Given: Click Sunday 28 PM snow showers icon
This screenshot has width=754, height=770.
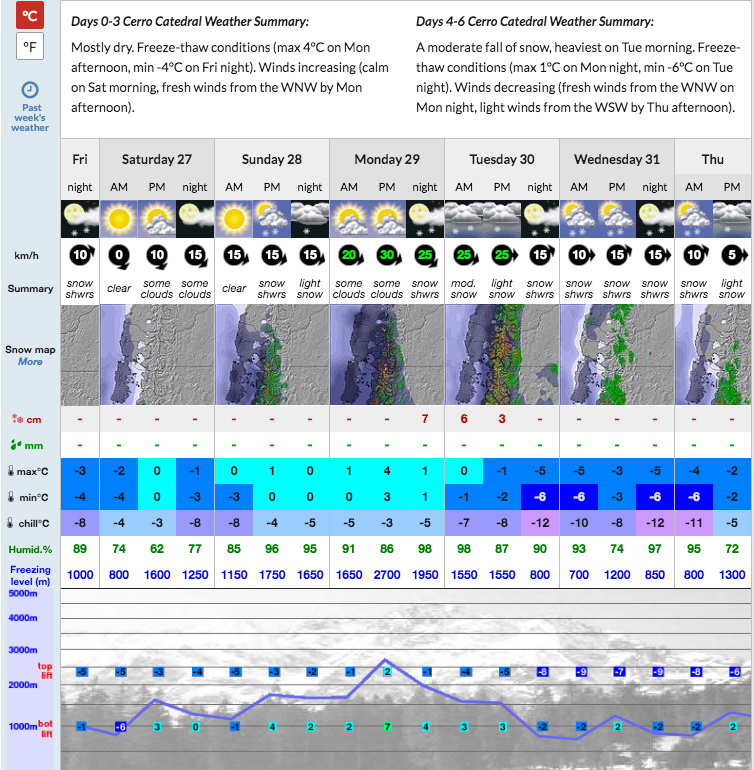Looking at the screenshot, I should 272,219.
